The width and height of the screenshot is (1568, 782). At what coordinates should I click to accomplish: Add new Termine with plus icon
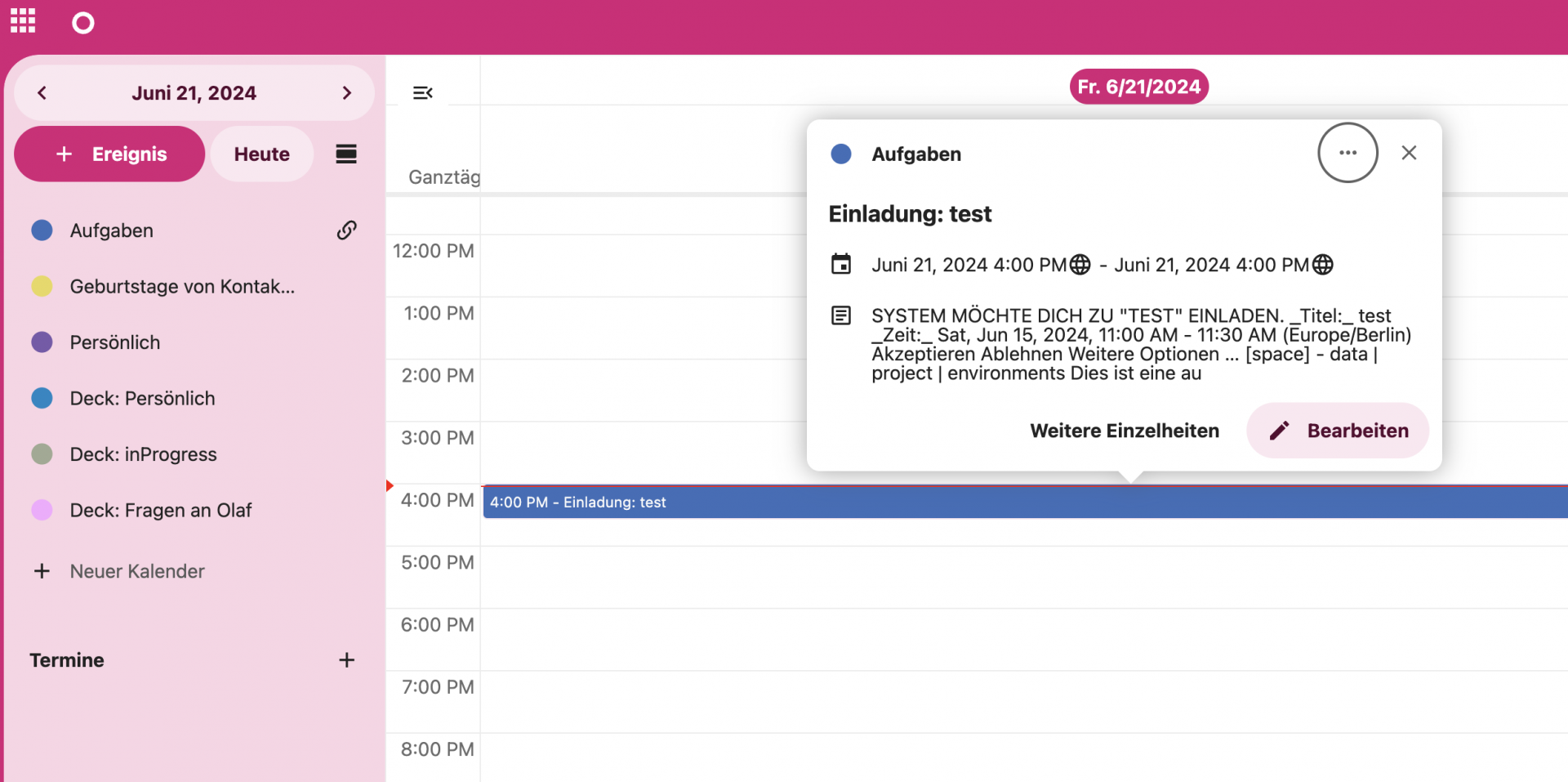click(x=346, y=660)
